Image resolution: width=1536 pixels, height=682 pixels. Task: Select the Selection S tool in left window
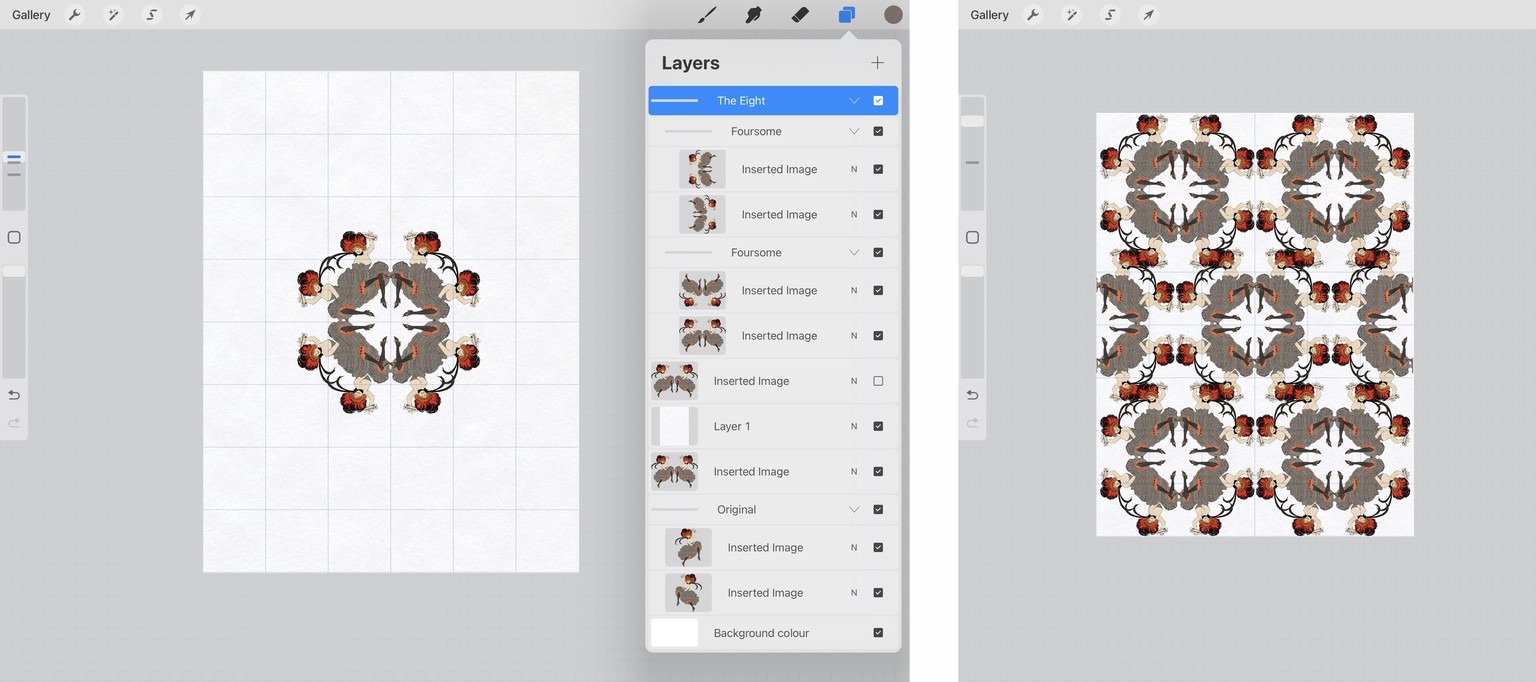pyautogui.click(x=151, y=15)
